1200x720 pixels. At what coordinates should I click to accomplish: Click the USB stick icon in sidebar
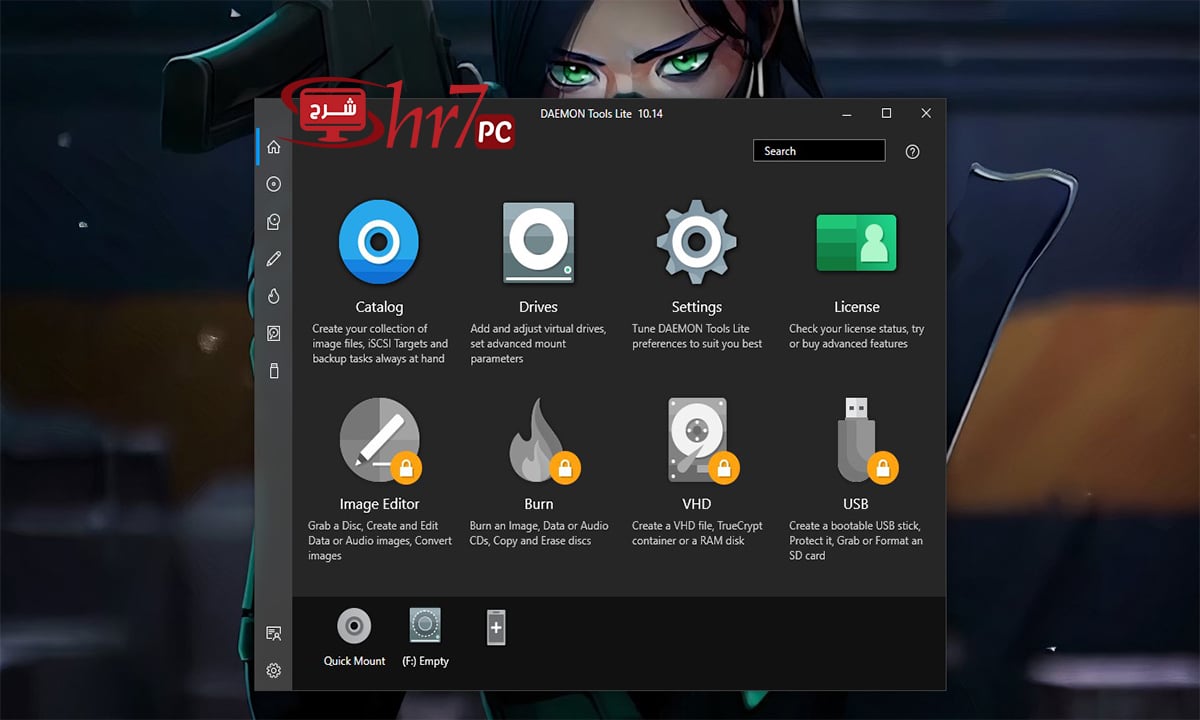tap(273, 370)
